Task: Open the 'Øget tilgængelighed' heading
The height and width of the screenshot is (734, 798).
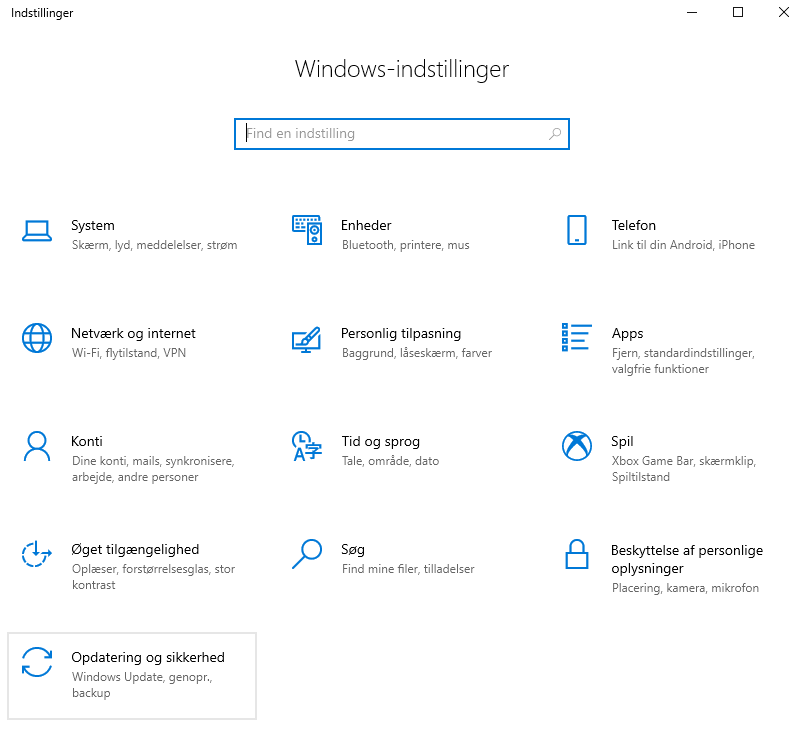Action: pyautogui.click(x=135, y=550)
